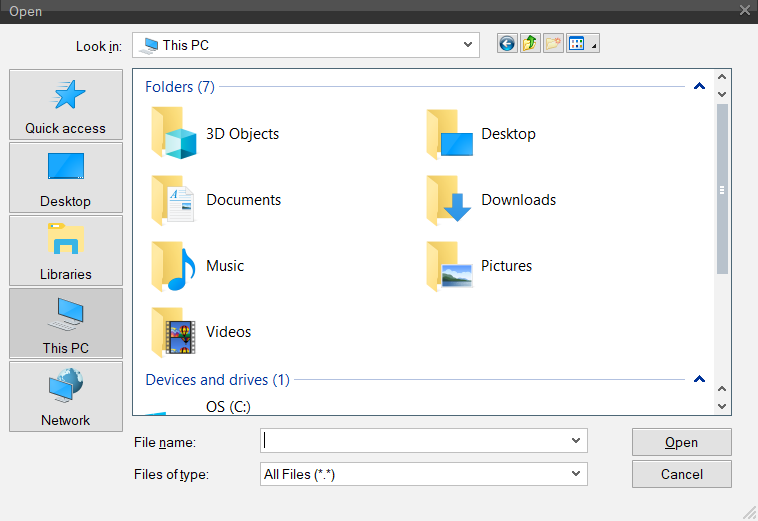Screen dimensions: 758x521
Task: Select Libraries in the places bar
Action: click(66, 250)
